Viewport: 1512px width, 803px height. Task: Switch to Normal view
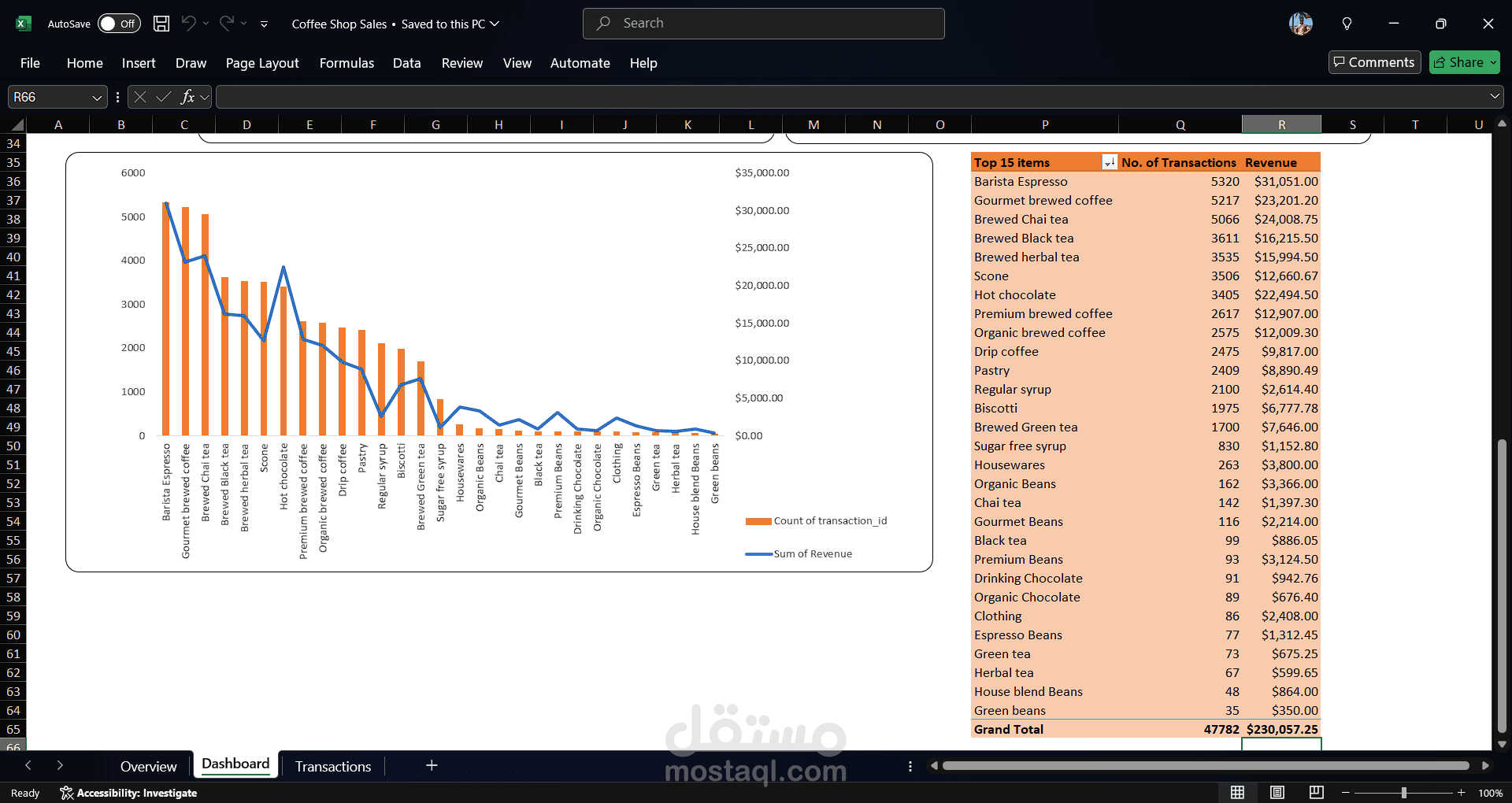pyautogui.click(x=1238, y=793)
